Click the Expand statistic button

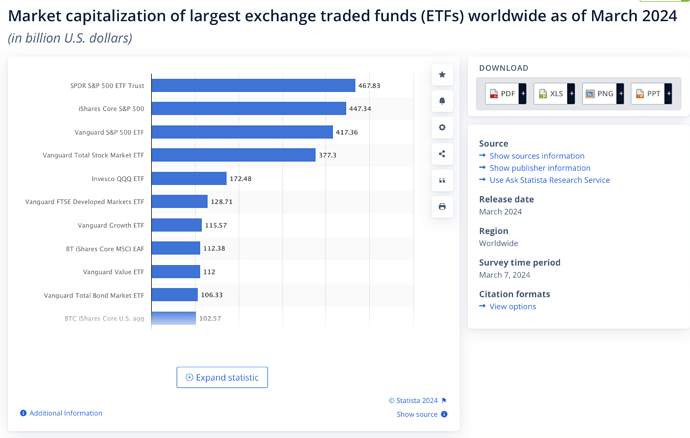(222, 377)
